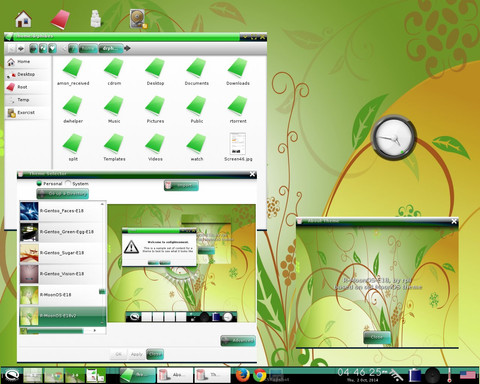480x384 pixels.
Task: Click the US flag keyboard layout icon
Action: click(468, 375)
